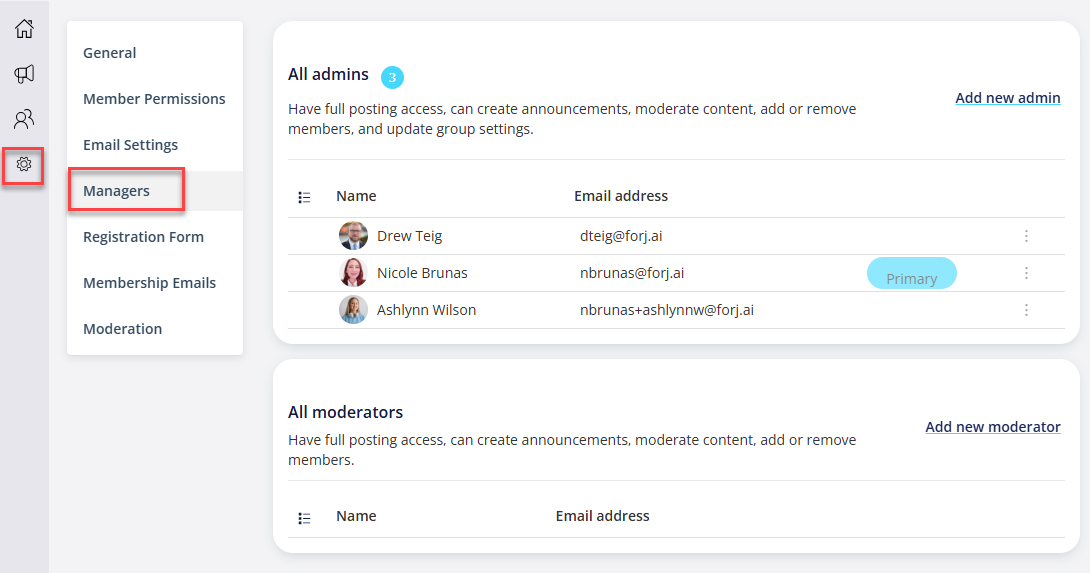Image resolution: width=1090 pixels, height=573 pixels.
Task: Click the admin count badge showing 3
Action: pos(392,77)
